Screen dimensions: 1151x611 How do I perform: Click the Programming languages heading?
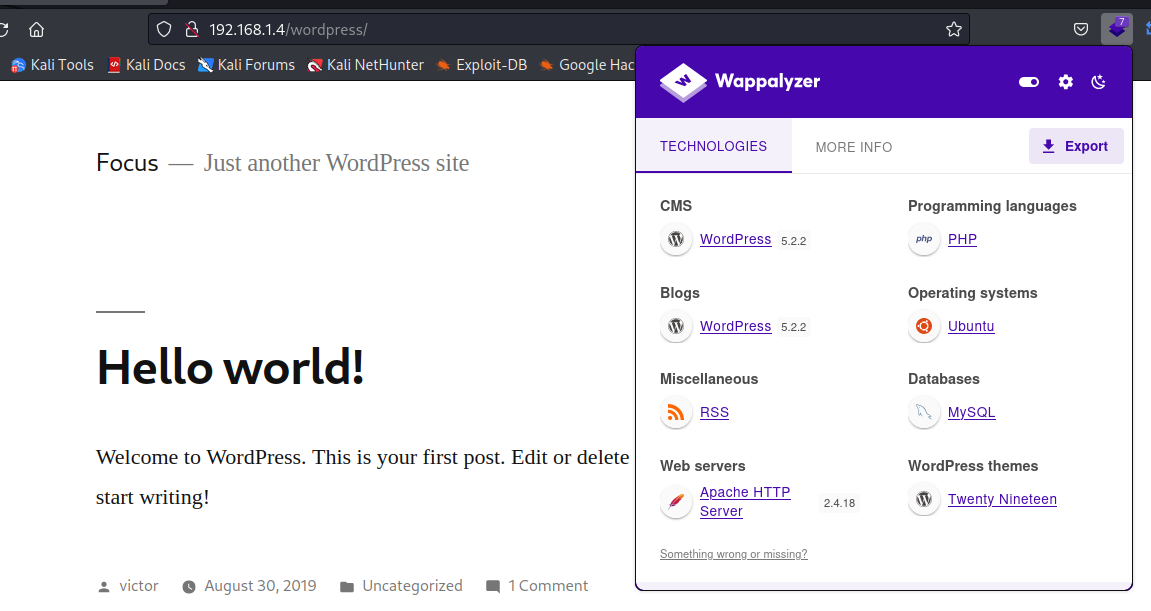(992, 206)
